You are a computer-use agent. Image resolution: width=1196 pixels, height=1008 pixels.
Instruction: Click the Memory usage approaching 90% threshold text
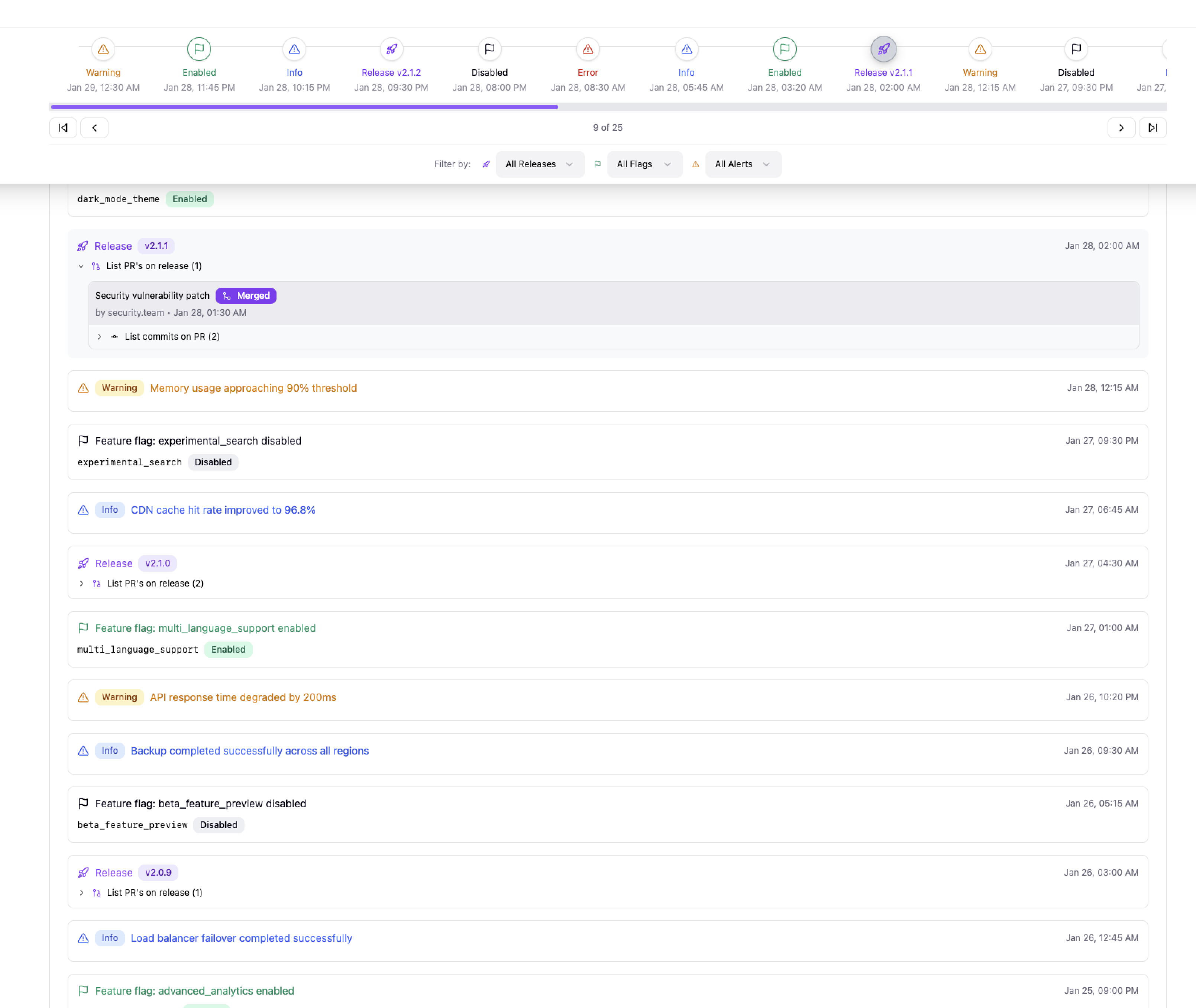253,388
